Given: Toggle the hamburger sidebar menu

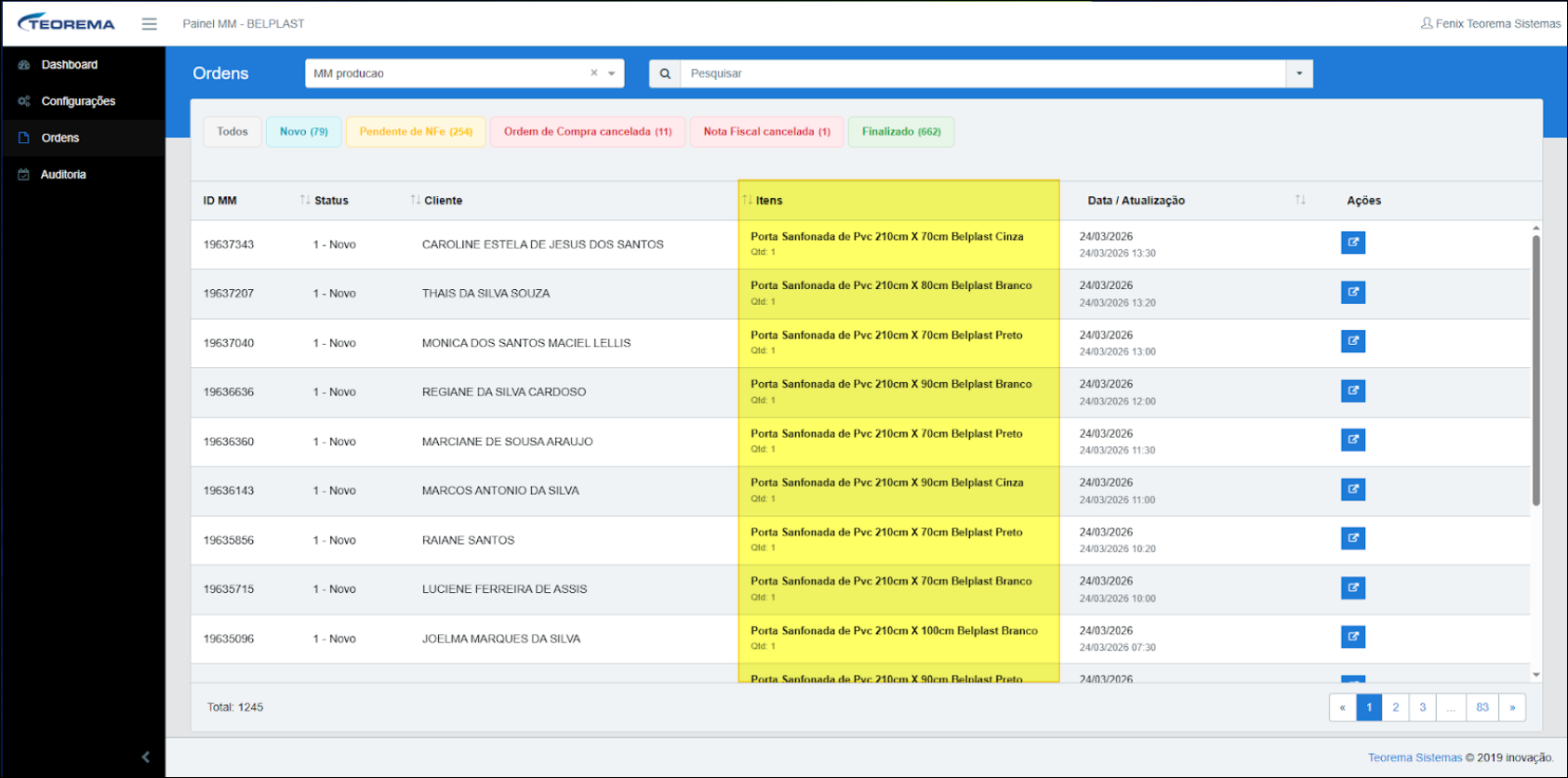Looking at the screenshot, I should tap(149, 24).
